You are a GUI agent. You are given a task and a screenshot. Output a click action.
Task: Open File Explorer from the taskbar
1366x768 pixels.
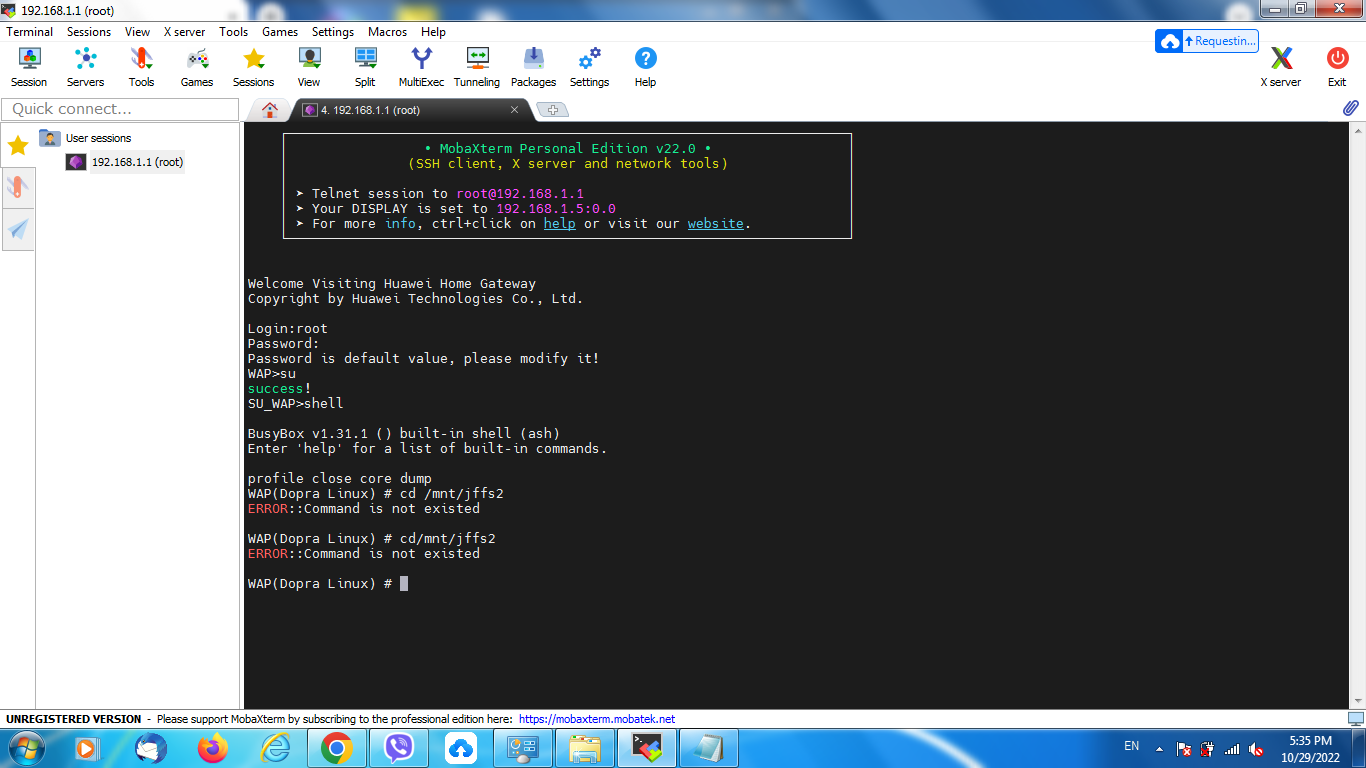(x=585, y=748)
